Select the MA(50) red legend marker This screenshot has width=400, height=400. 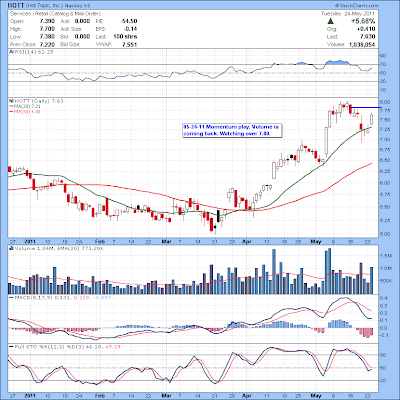point(11,112)
